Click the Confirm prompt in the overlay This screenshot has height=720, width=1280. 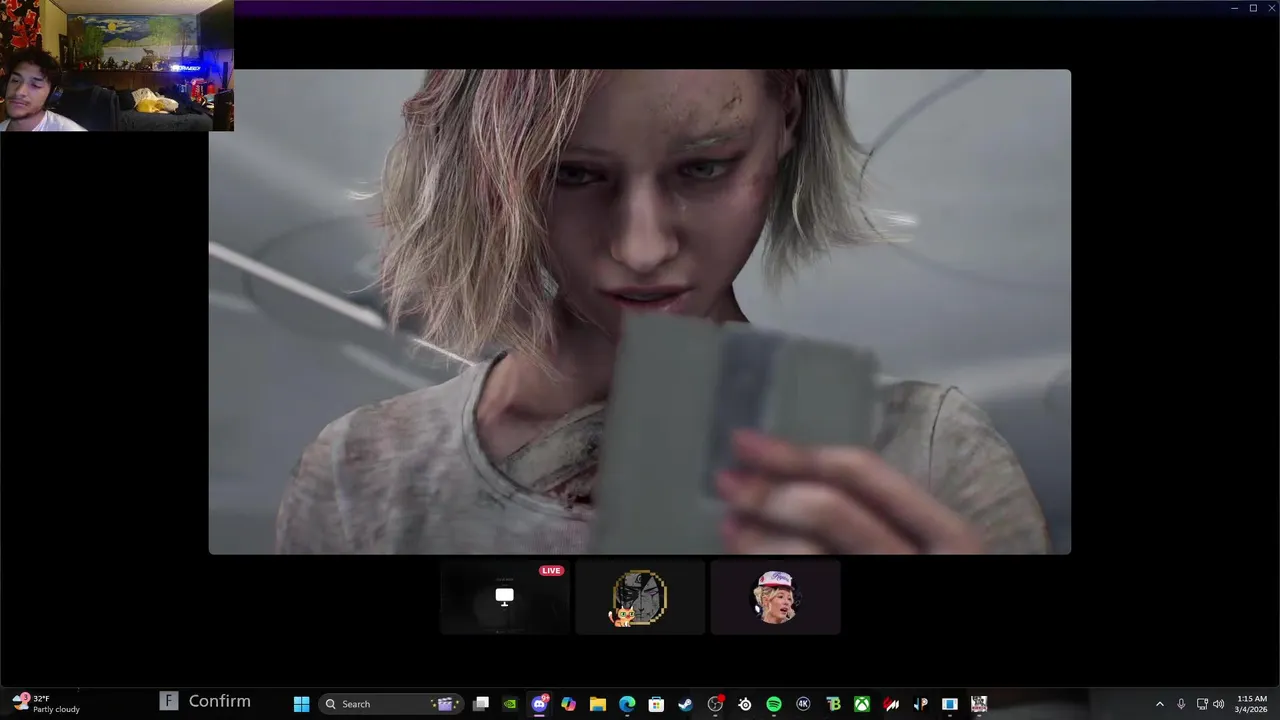pyautogui.click(x=206, y=701)
